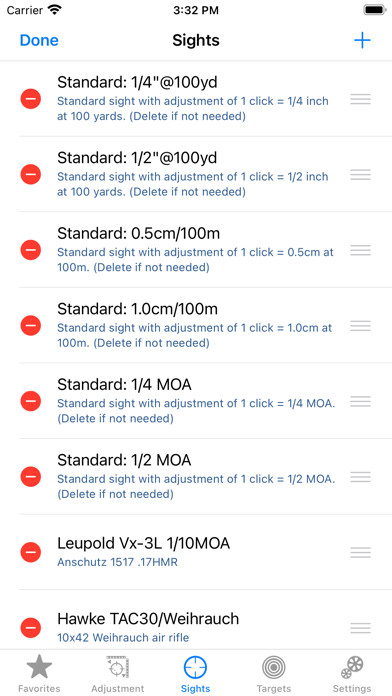Tap red delete icon for Standard: 1/4 MOA
The height and width of the screenshot is (696, 392).
[x=31, y=401]
